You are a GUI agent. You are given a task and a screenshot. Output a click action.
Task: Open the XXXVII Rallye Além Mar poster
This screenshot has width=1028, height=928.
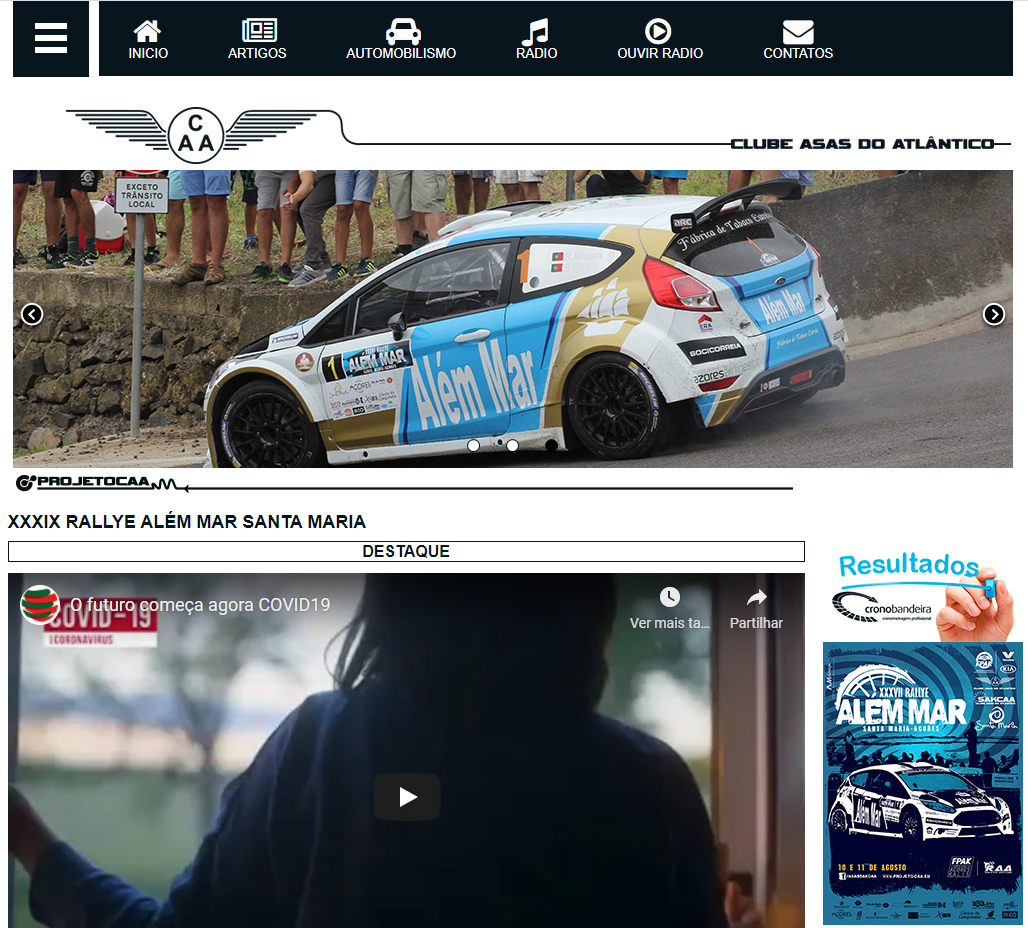click(922, 783)
